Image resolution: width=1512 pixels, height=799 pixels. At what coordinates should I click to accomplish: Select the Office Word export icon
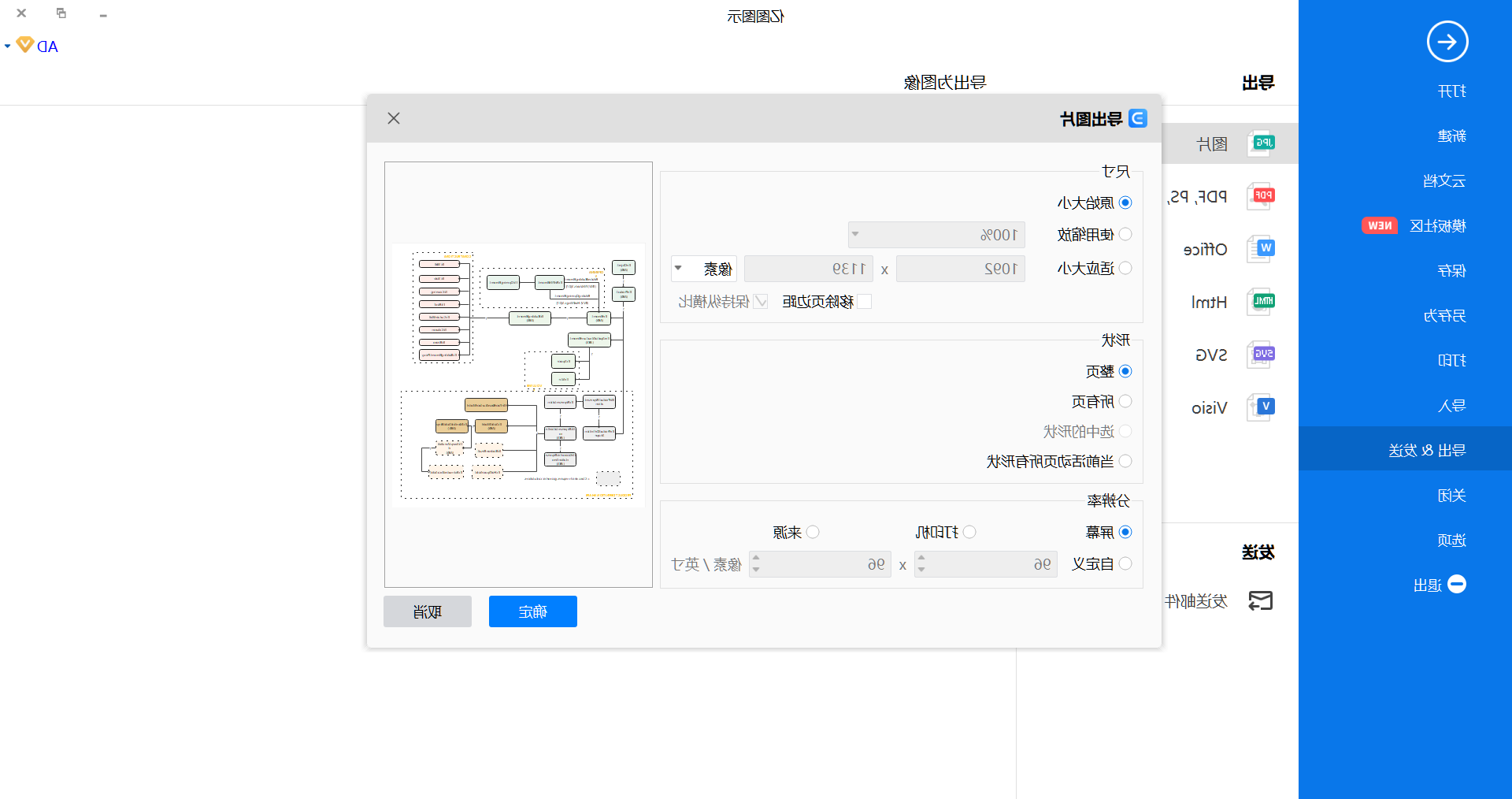click(x=1261, y=249)
